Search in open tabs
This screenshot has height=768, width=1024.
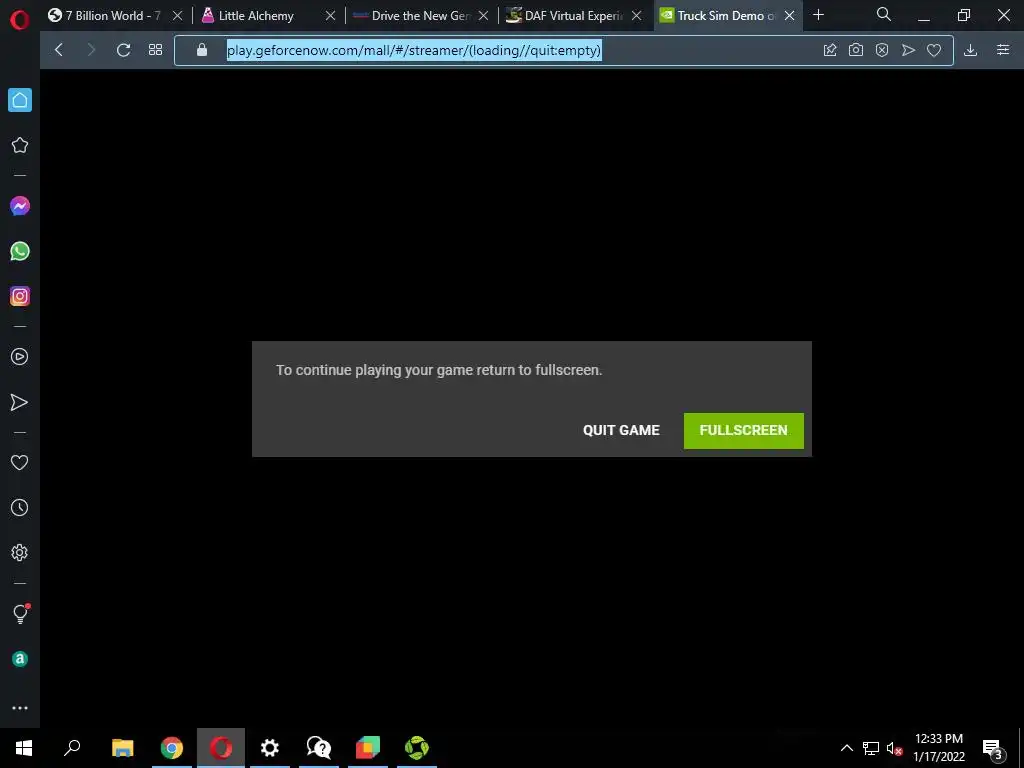[x=884, y=14]
